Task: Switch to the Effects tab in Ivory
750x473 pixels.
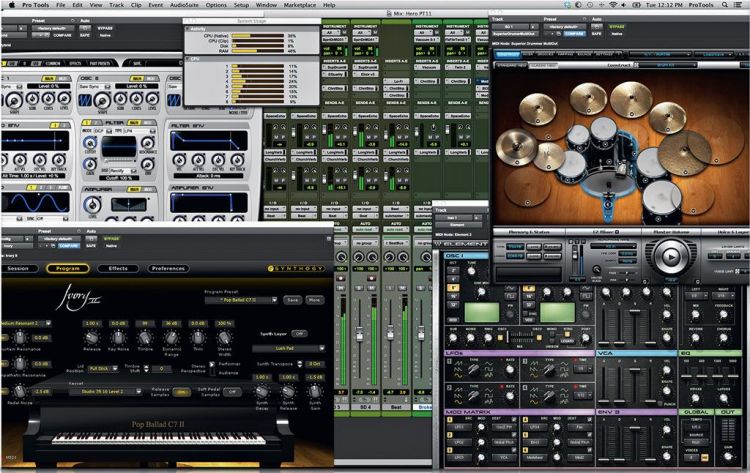Action: click(x=118, y=268)
